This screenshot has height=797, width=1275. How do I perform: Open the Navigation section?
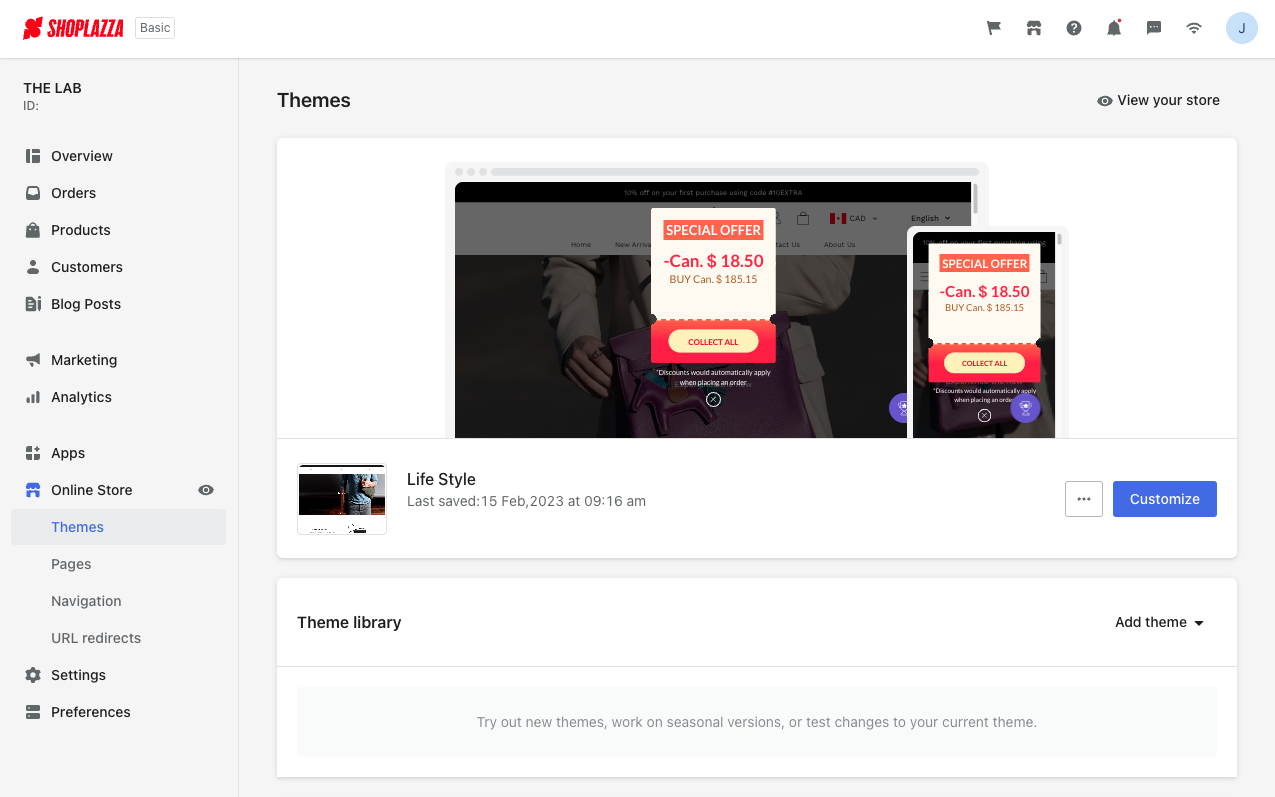point(86,601)
